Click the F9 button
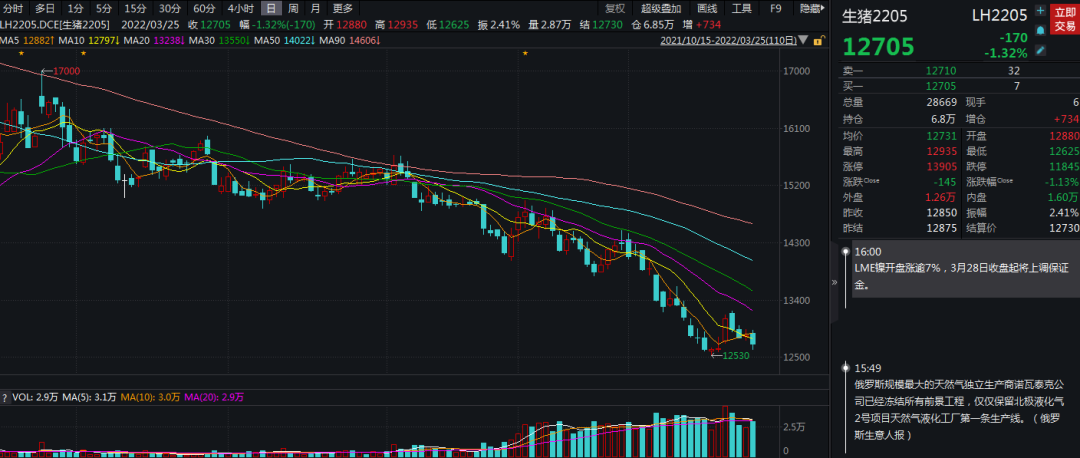 point(776,9)
